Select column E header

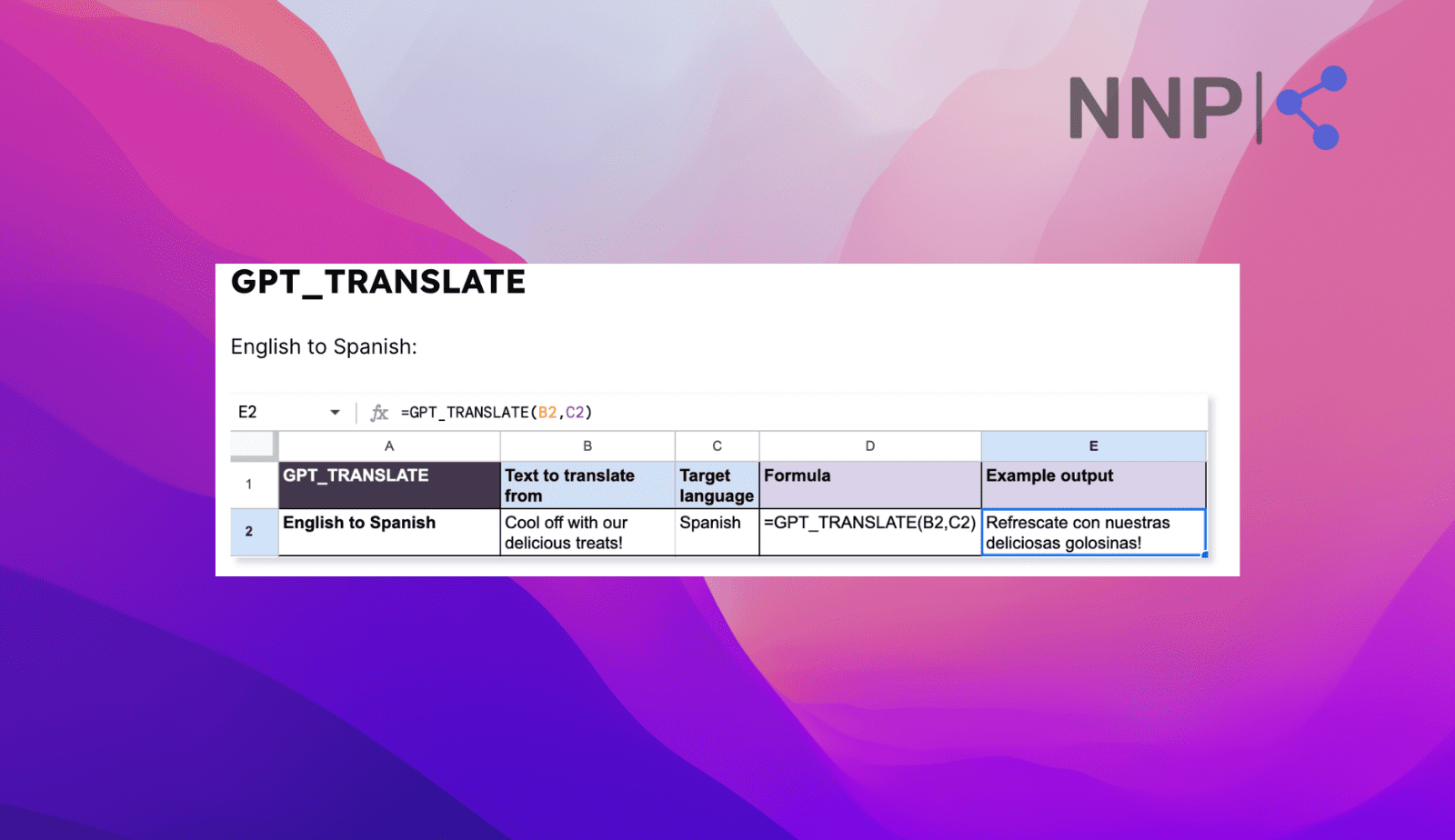[x=1094, y=446]
